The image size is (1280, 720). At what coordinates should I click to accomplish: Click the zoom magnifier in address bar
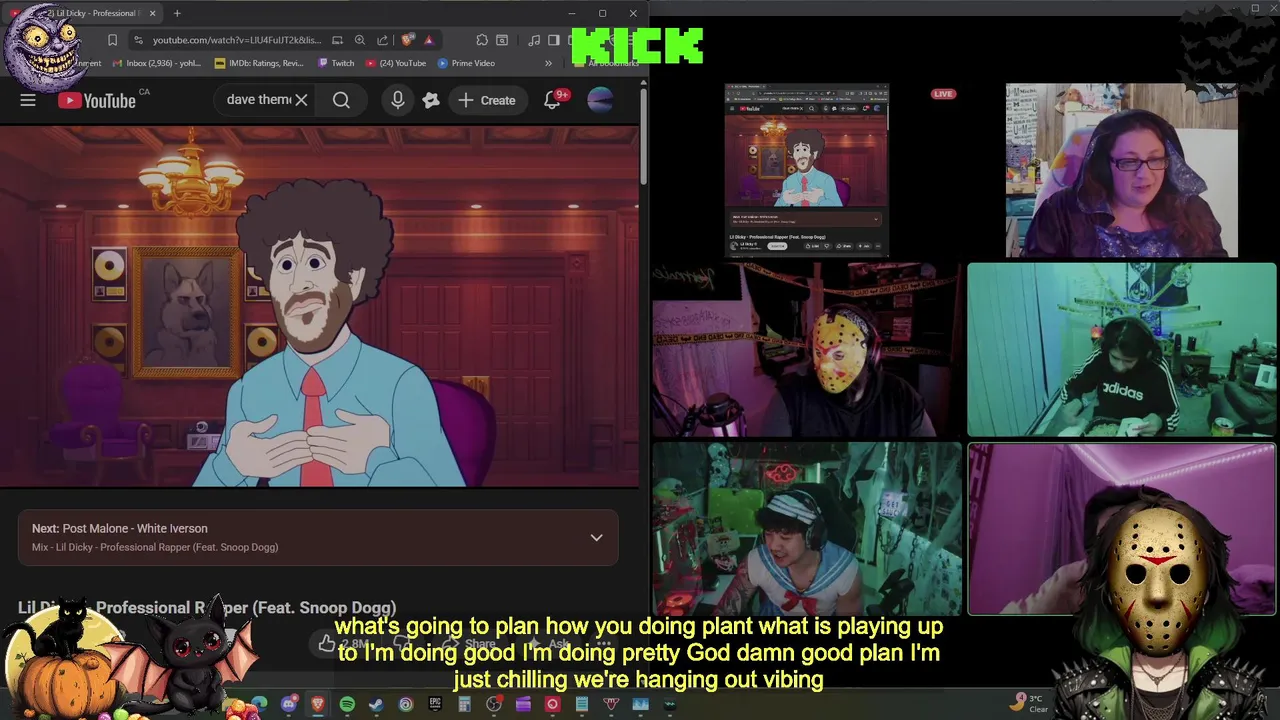coord(360,40)
